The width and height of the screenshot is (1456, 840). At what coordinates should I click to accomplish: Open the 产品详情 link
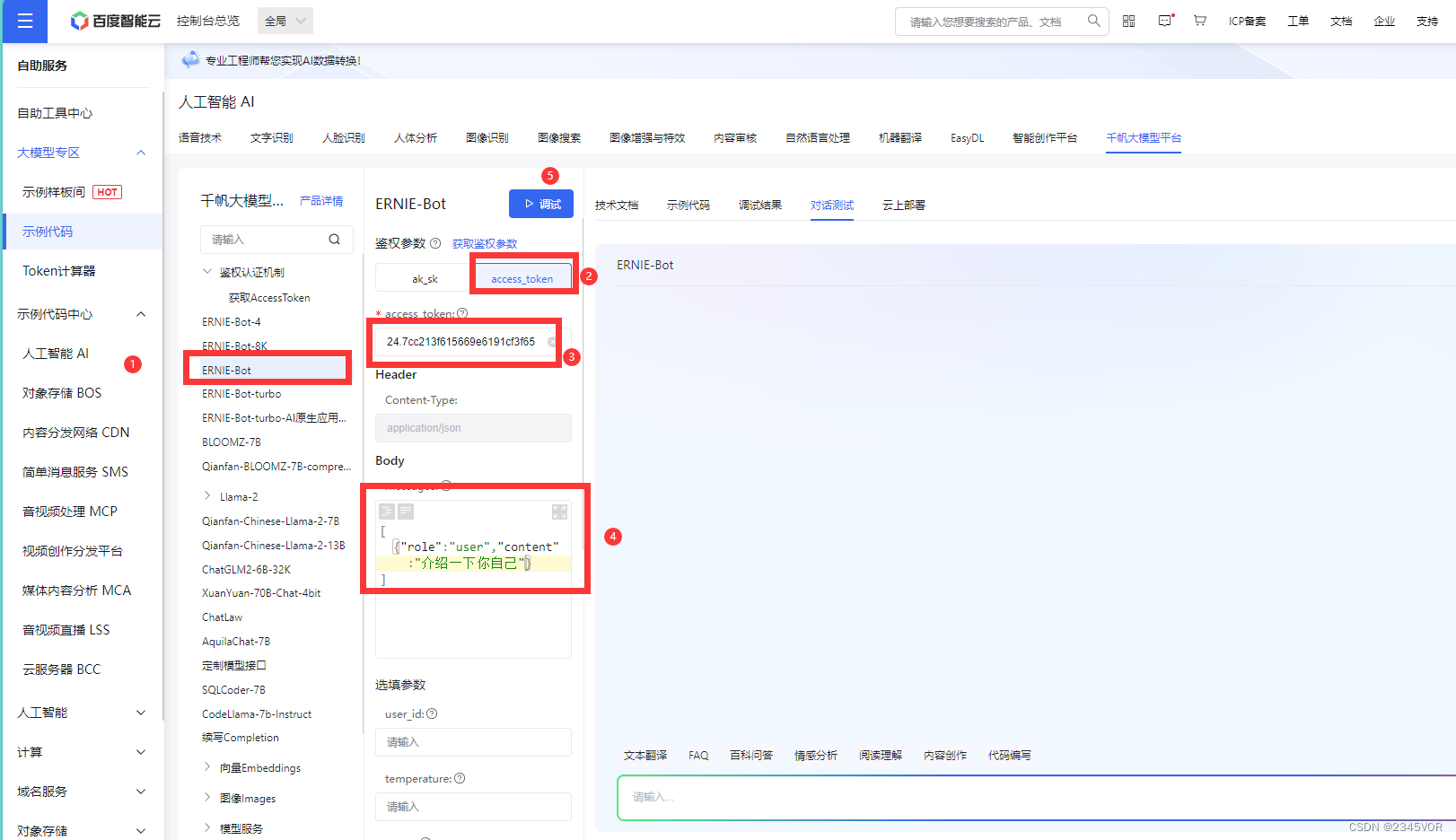coord(321,201)
